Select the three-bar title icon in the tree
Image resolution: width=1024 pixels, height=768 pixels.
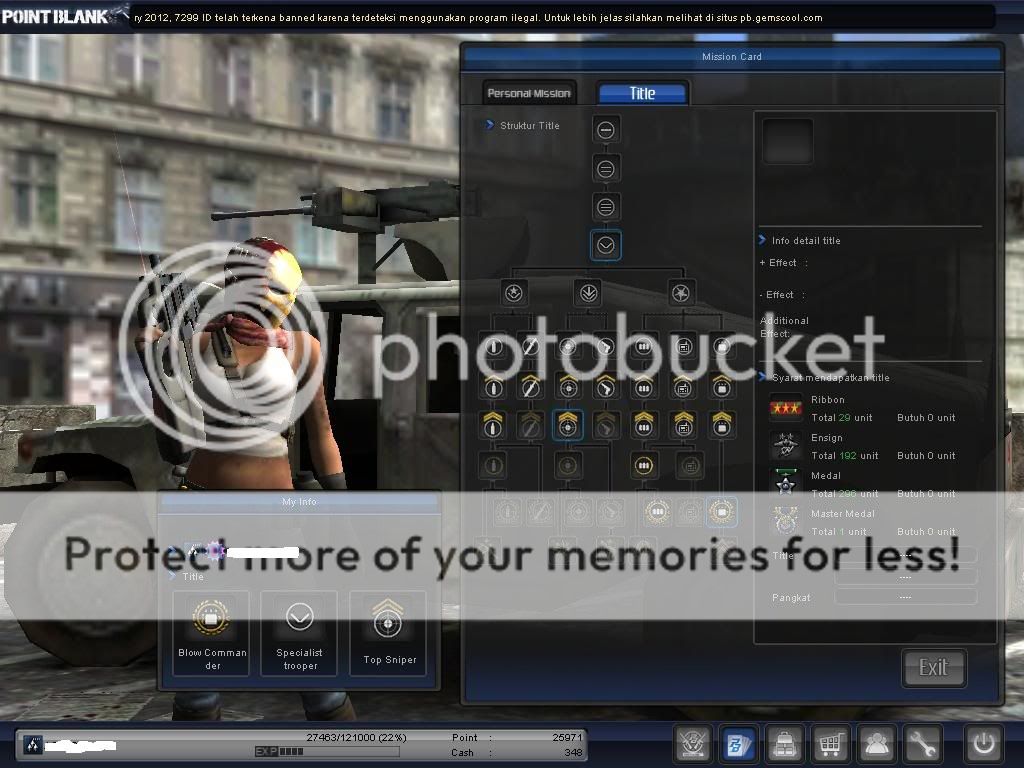(x=605, y=208)
